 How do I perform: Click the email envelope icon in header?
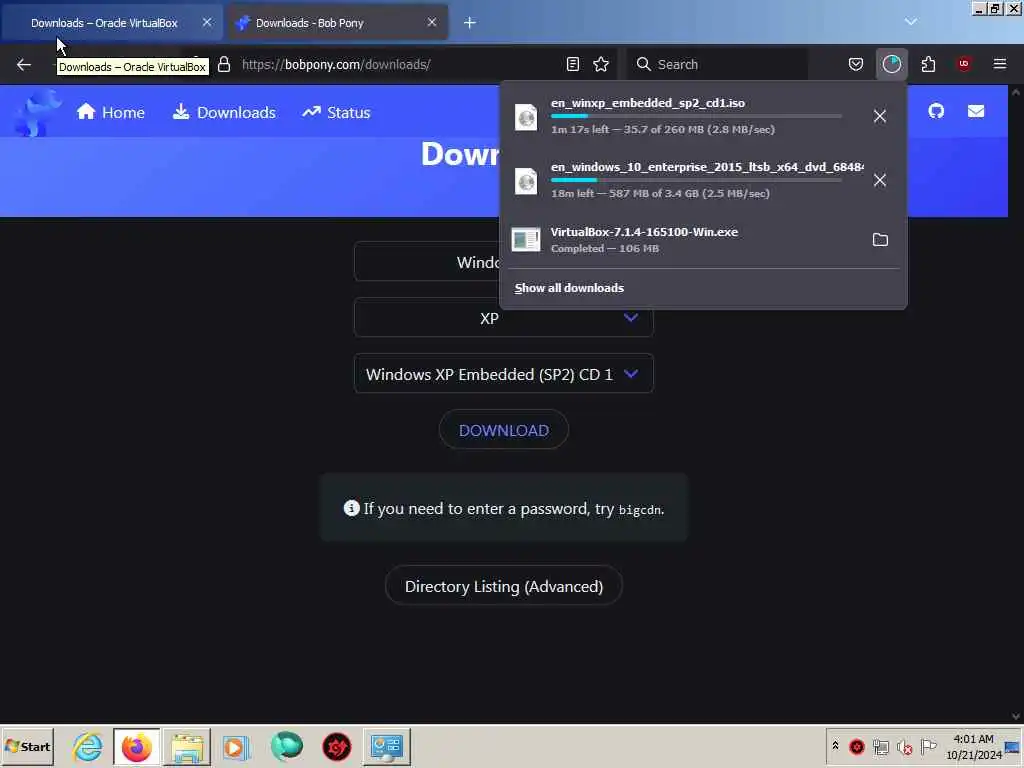coord(976,111)
